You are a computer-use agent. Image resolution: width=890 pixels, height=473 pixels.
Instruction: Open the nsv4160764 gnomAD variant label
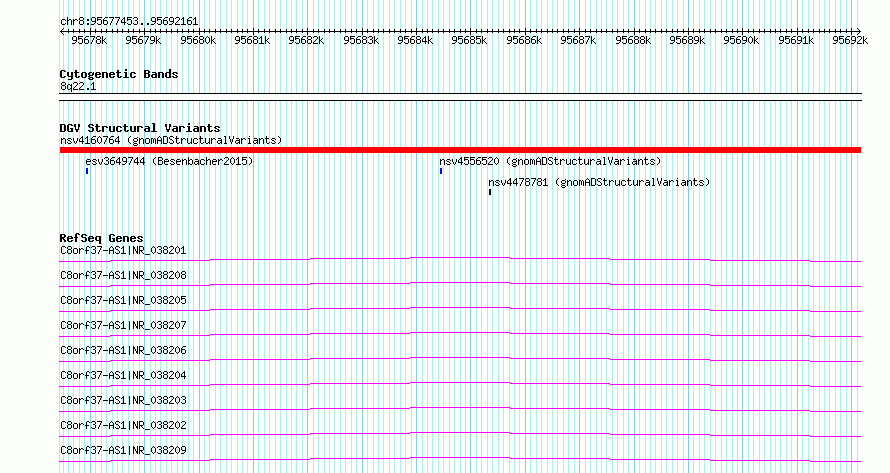171,140
